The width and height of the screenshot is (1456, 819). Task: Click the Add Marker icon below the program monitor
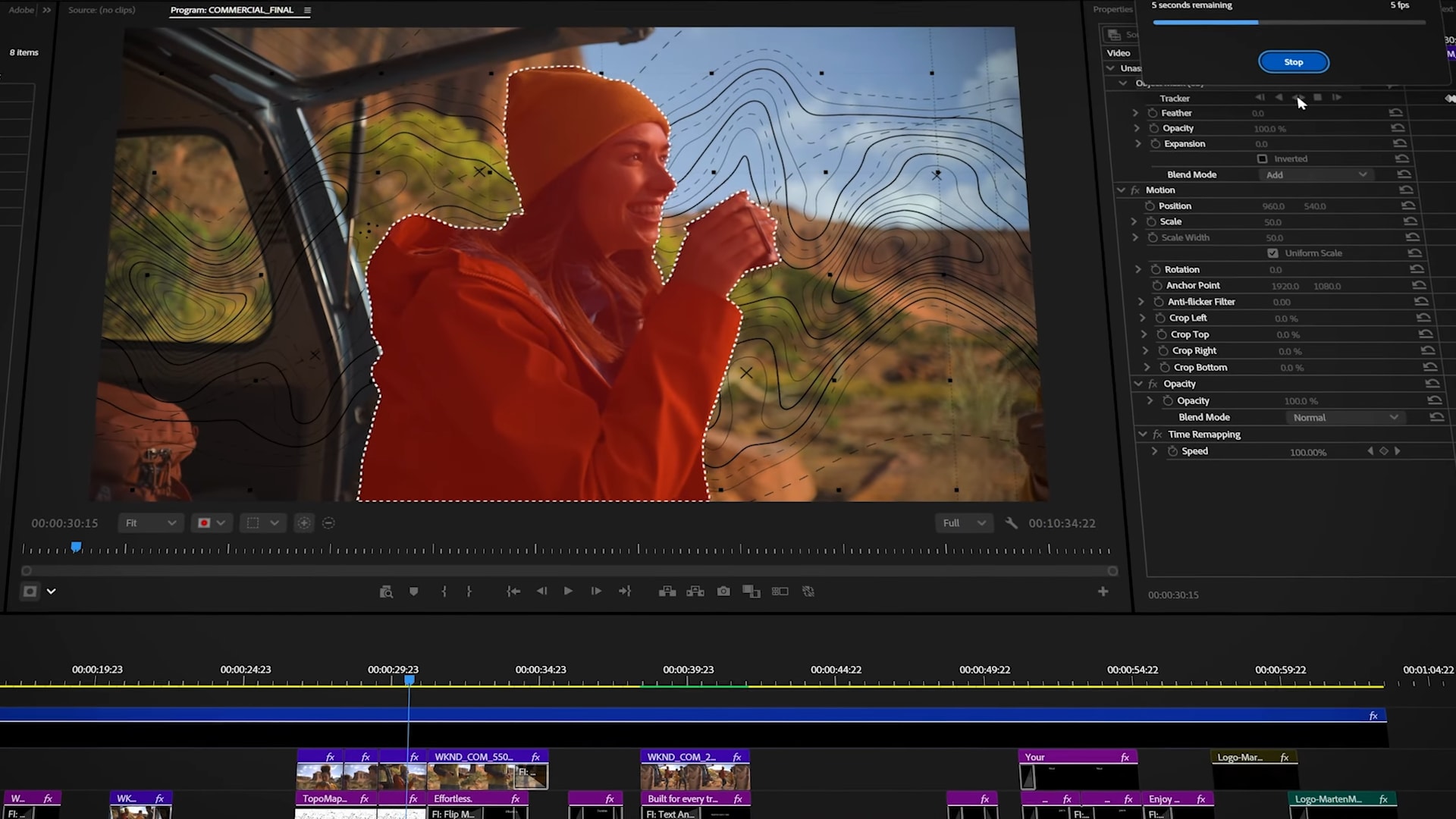tap(413, 591)
